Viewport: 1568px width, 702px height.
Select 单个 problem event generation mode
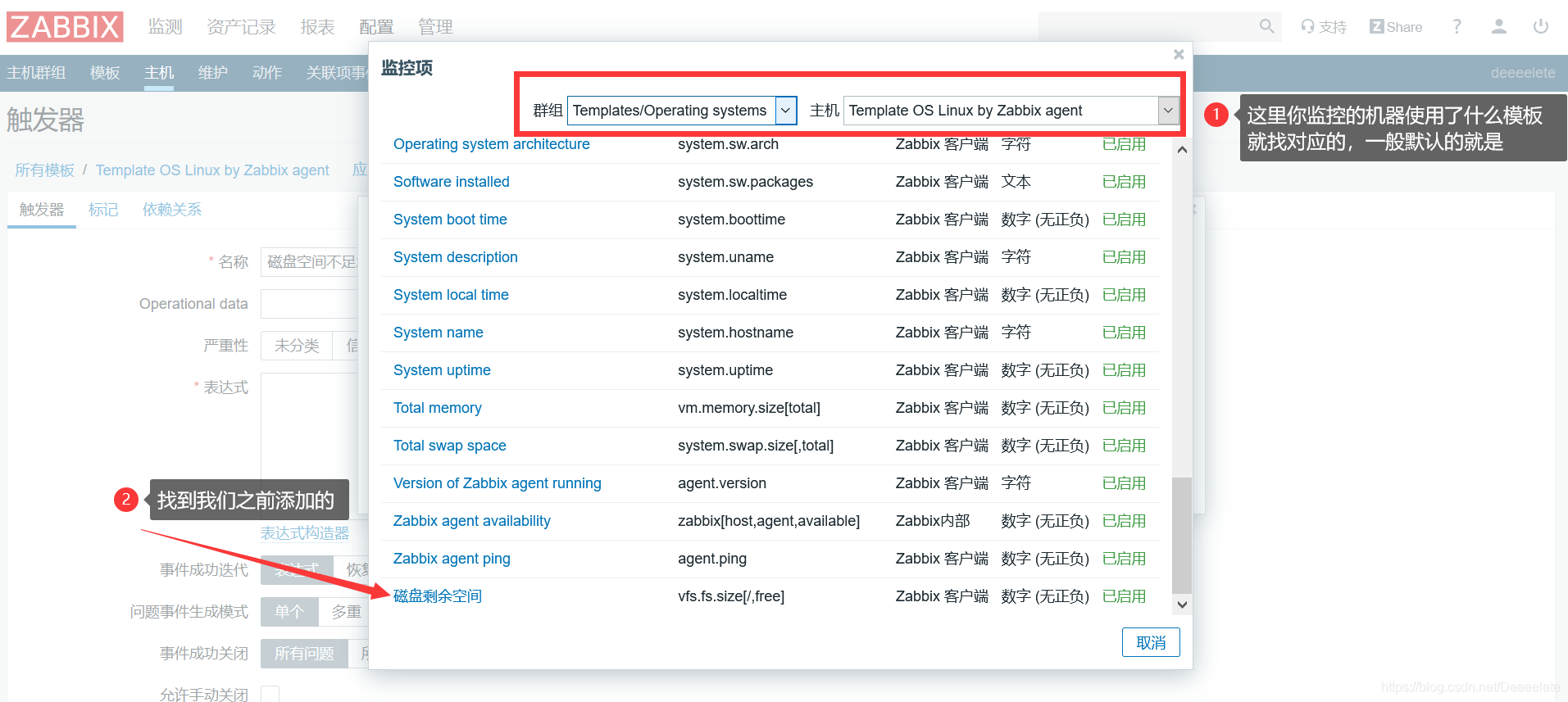(x=289, y=611)
